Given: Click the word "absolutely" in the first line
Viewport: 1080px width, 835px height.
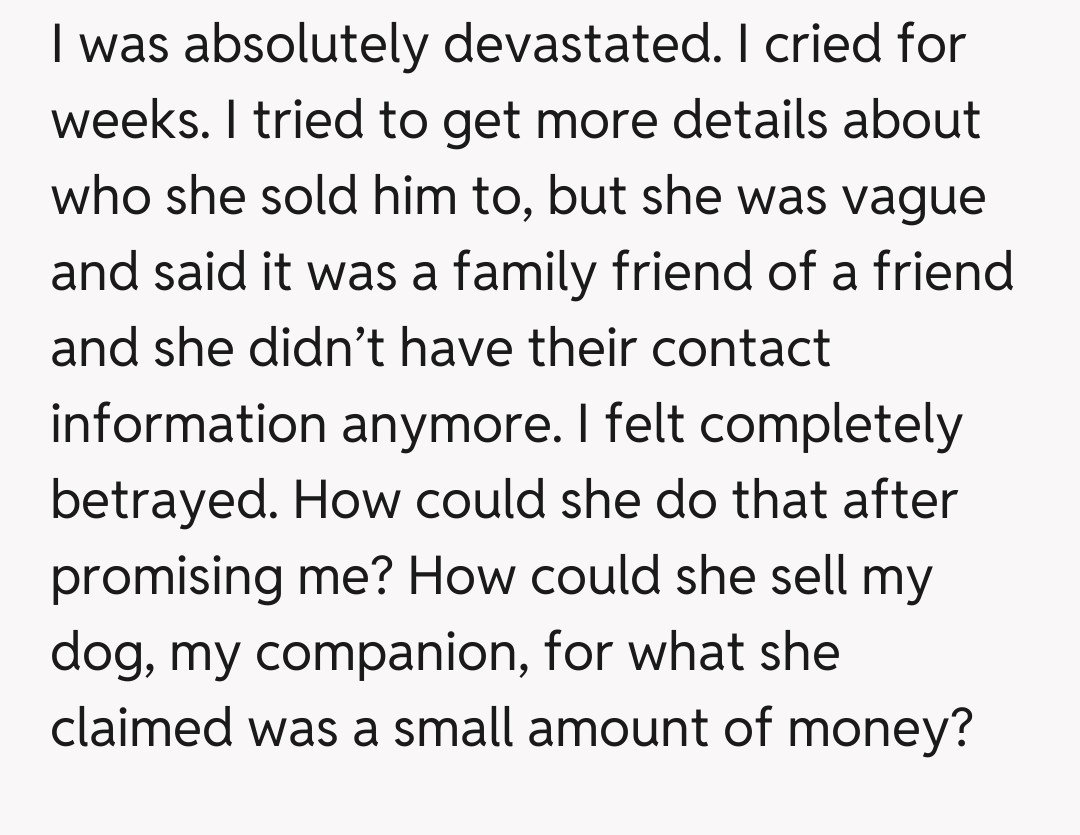Looking at the screenshot, I should pos(266,45).
